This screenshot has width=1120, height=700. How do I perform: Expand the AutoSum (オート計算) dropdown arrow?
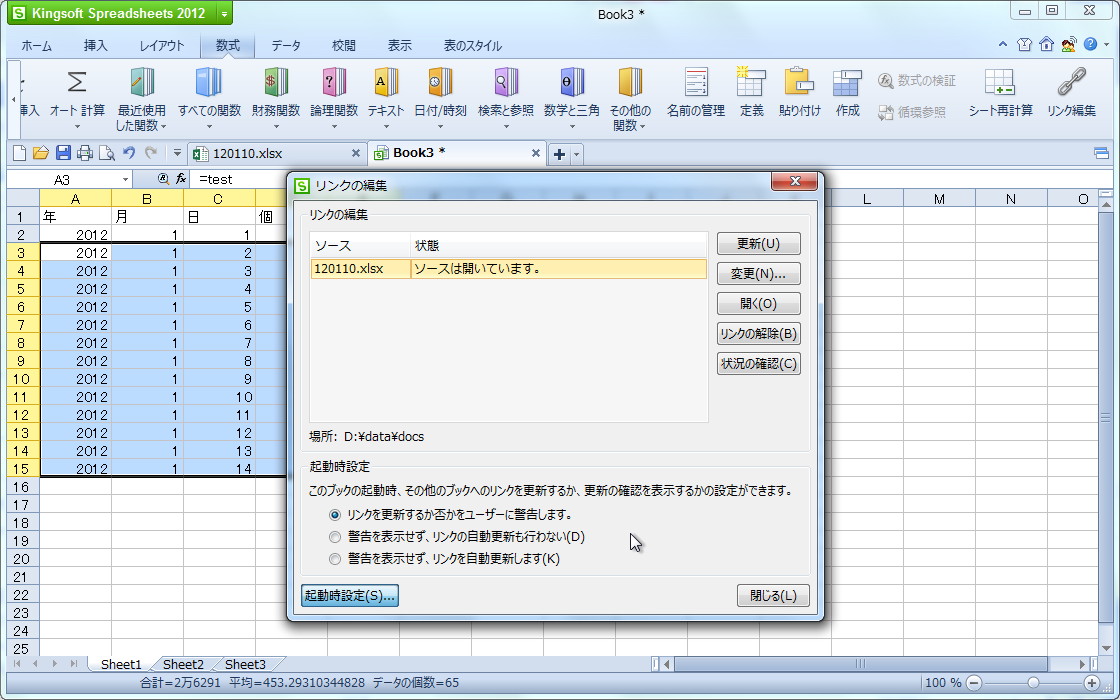(x=77, y=127)
